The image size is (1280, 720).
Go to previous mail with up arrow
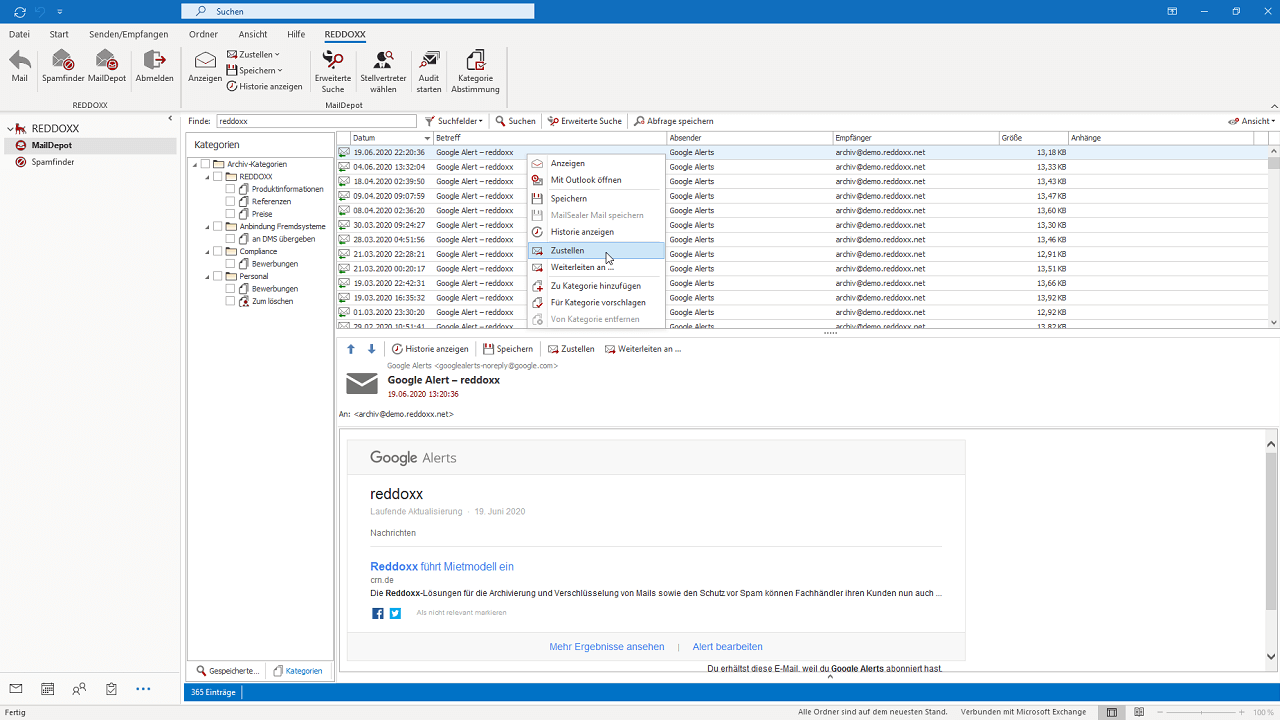(351, 349)
